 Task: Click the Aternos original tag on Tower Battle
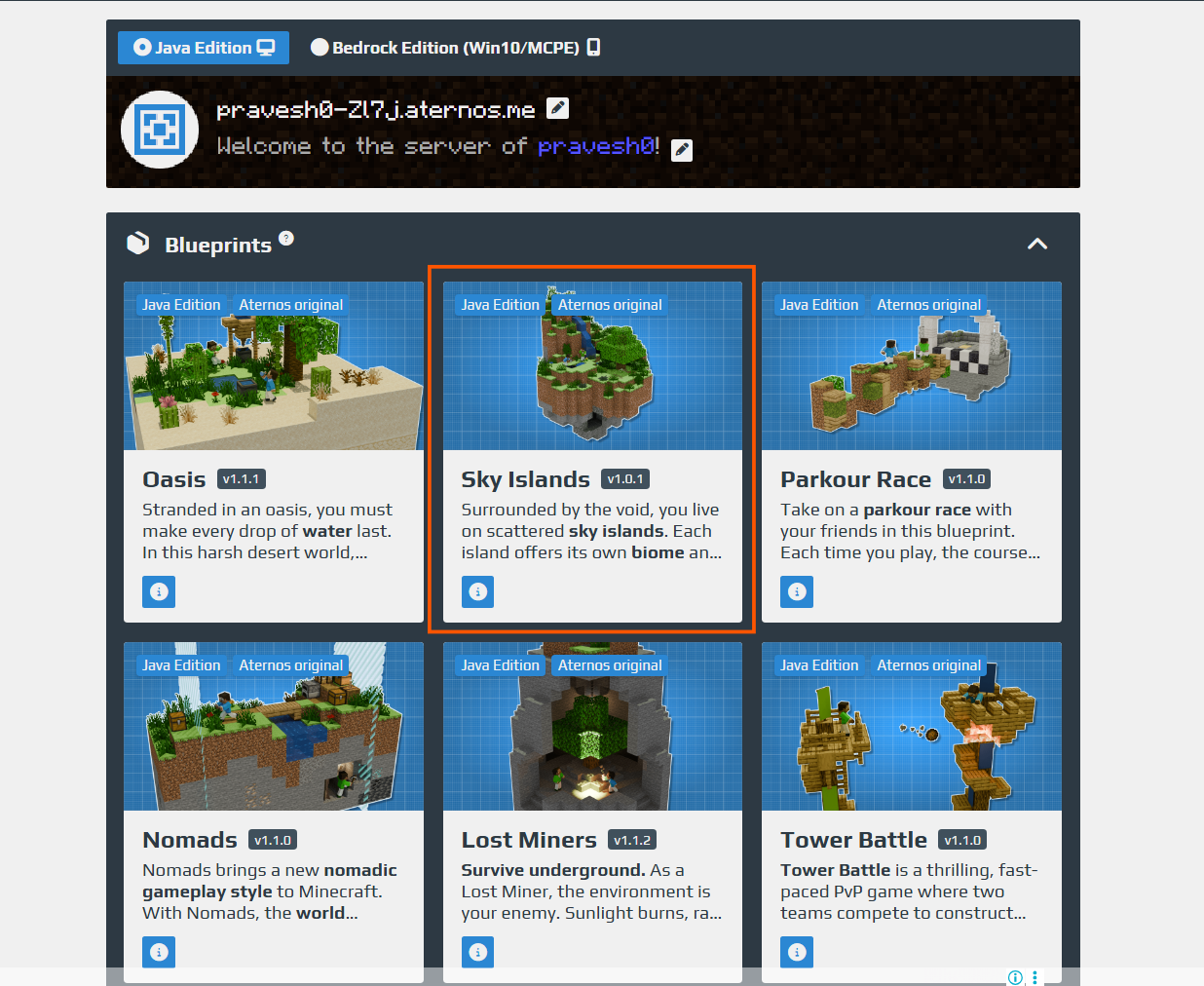click(x=929, y=665)
